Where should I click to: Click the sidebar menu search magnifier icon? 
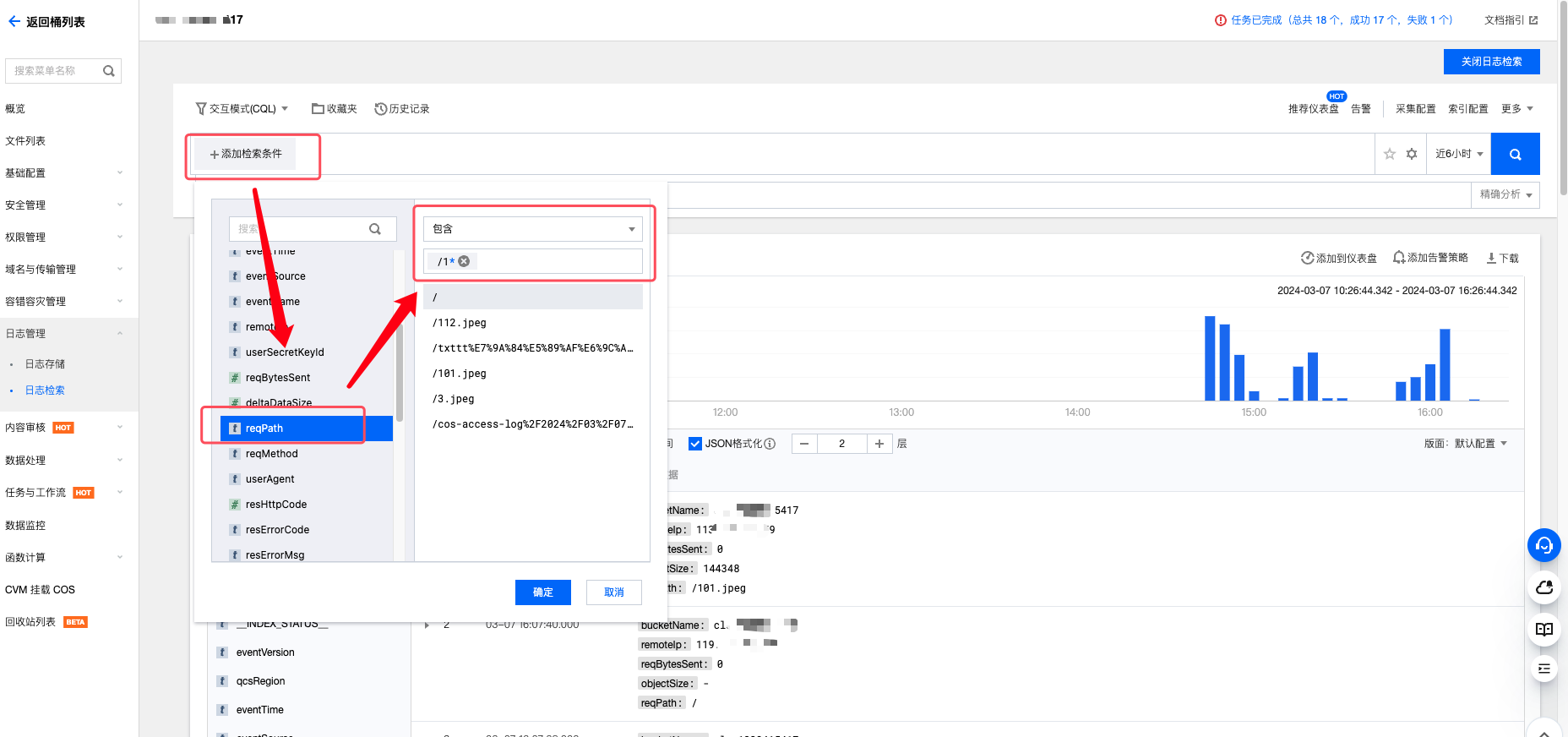(x=109, y=71)
